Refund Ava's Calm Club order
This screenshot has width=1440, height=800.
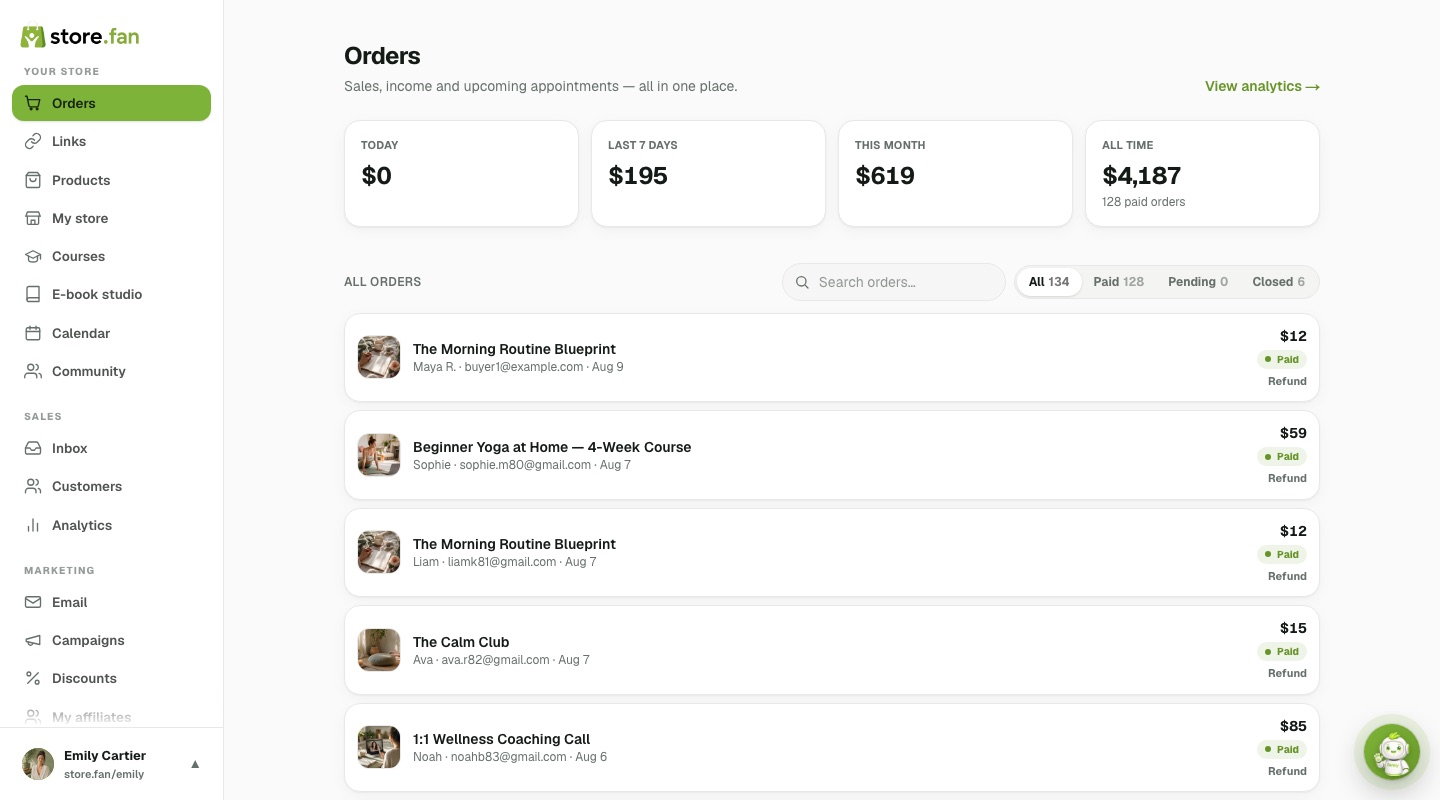[x=1287, y=673]
